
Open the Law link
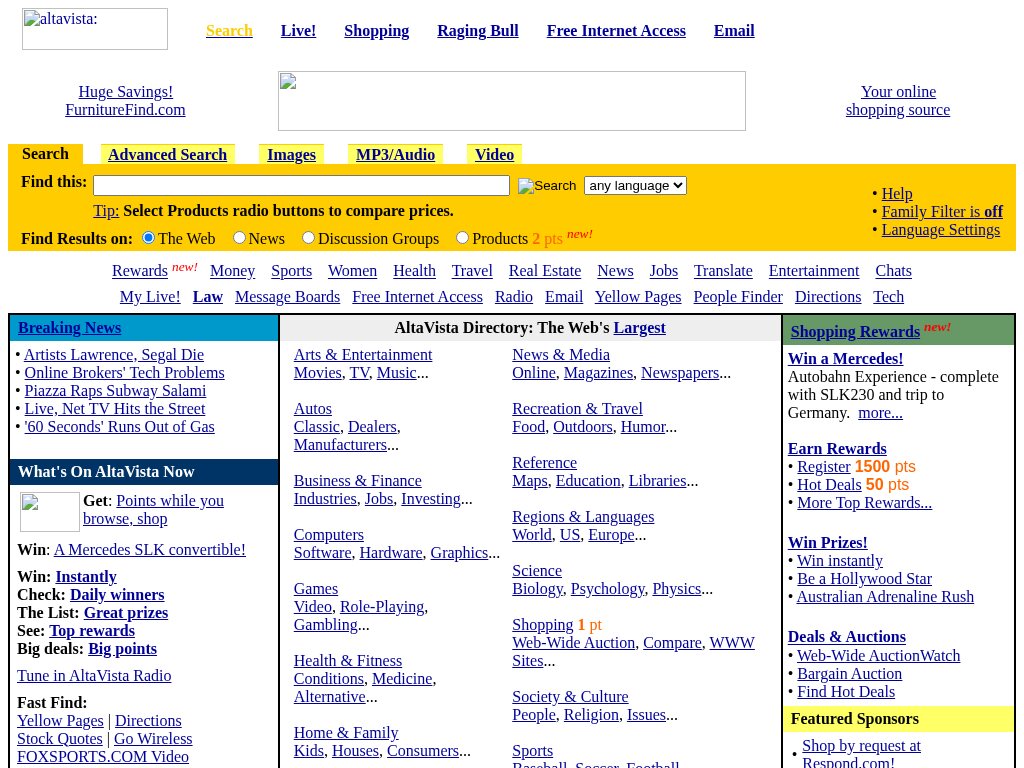pyautogui.click(x=208, y=297)
